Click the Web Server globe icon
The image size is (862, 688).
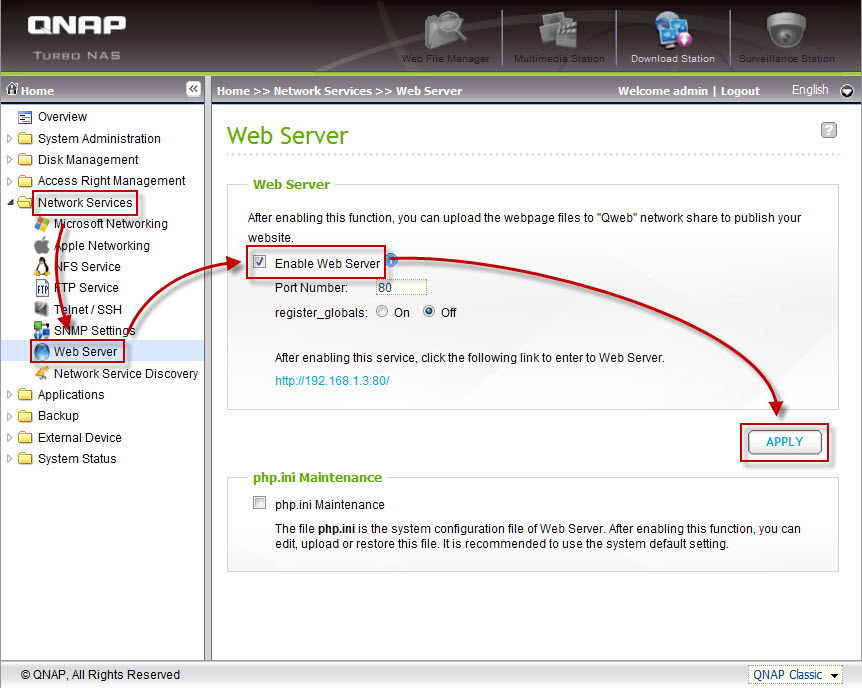(x=42, y=351)
